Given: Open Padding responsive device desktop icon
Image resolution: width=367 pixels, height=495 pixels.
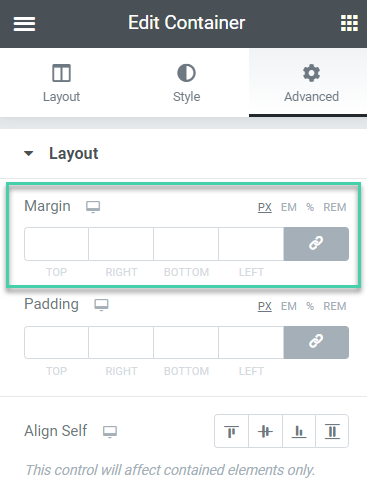Looking at the screenshot, I should click(101, 305).
